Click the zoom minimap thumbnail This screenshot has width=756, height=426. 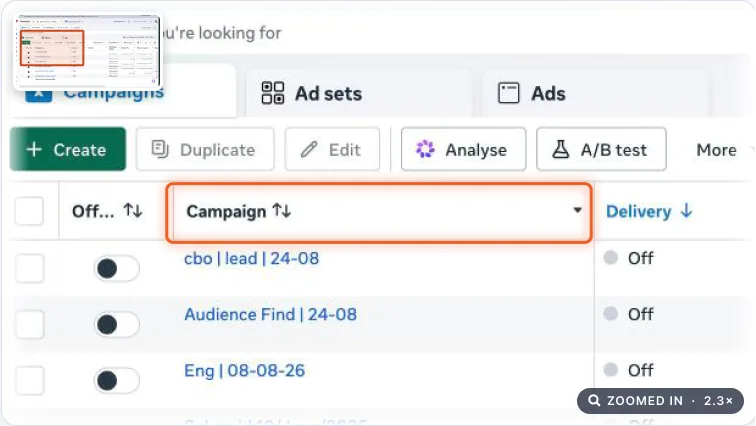(87, 52)
